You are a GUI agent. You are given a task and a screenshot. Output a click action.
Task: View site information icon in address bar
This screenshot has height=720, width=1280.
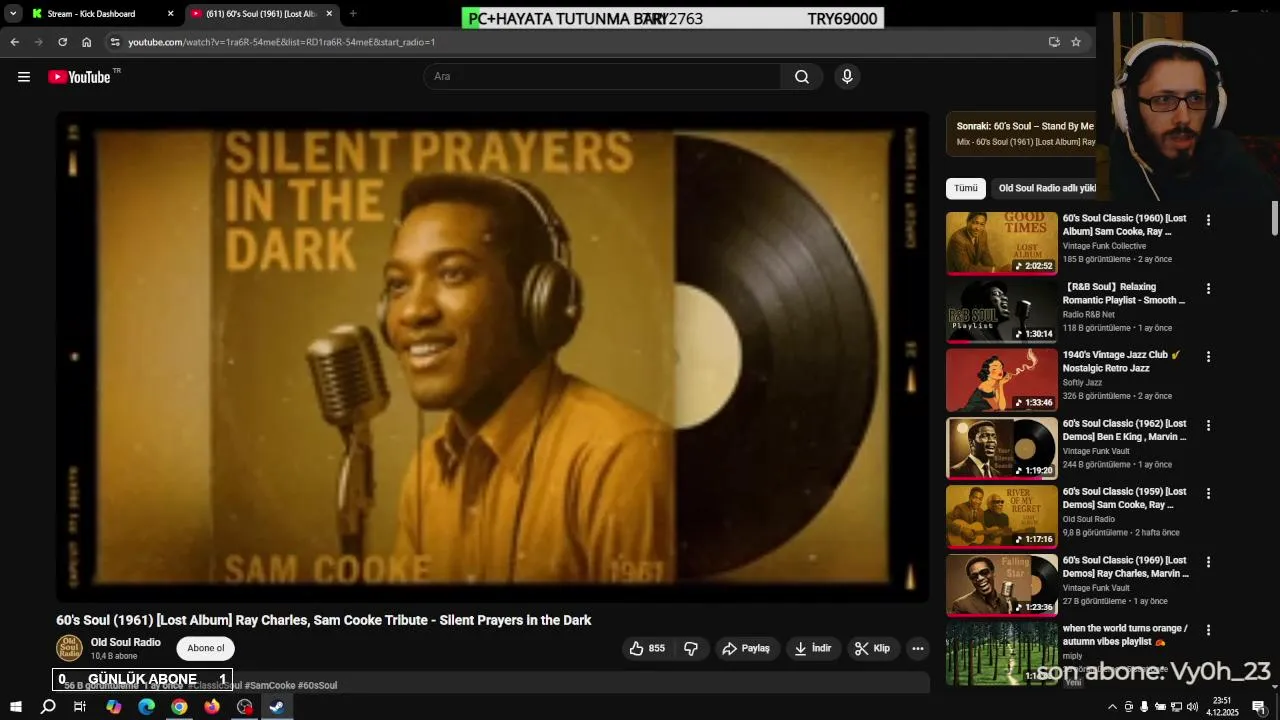(x=115, y=42)
